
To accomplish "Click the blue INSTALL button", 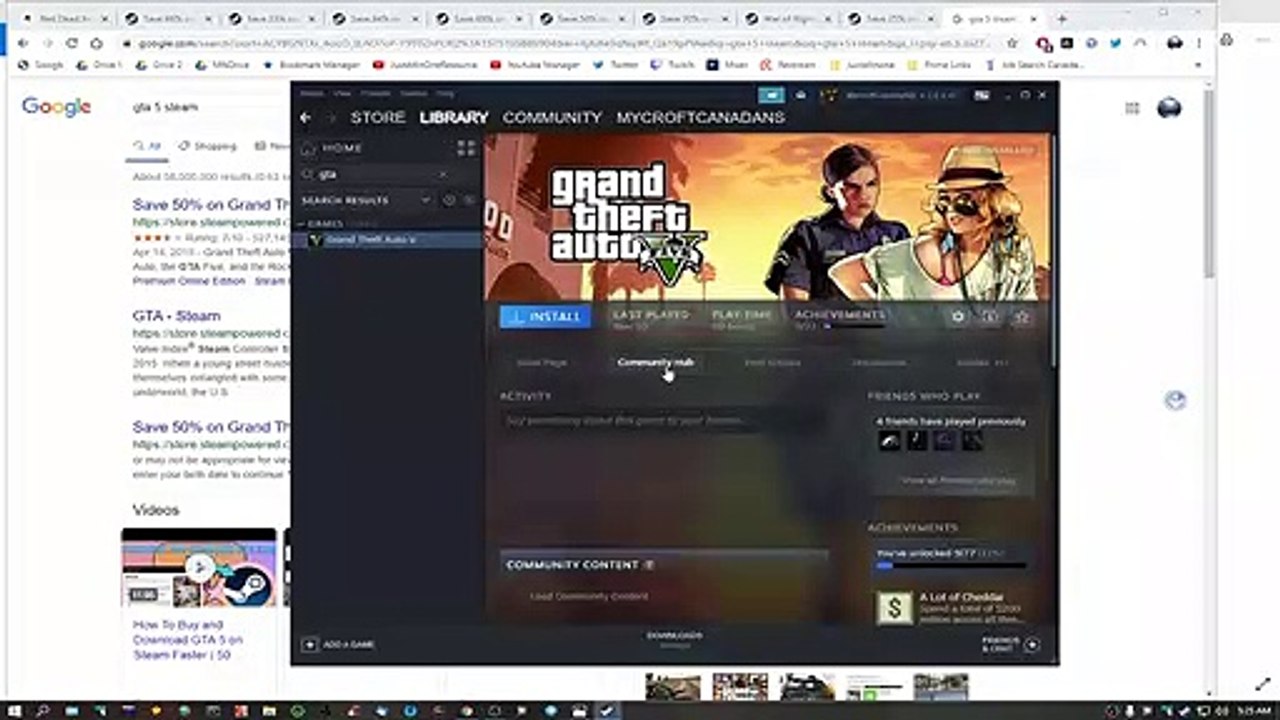I will (x=546, y=316).
